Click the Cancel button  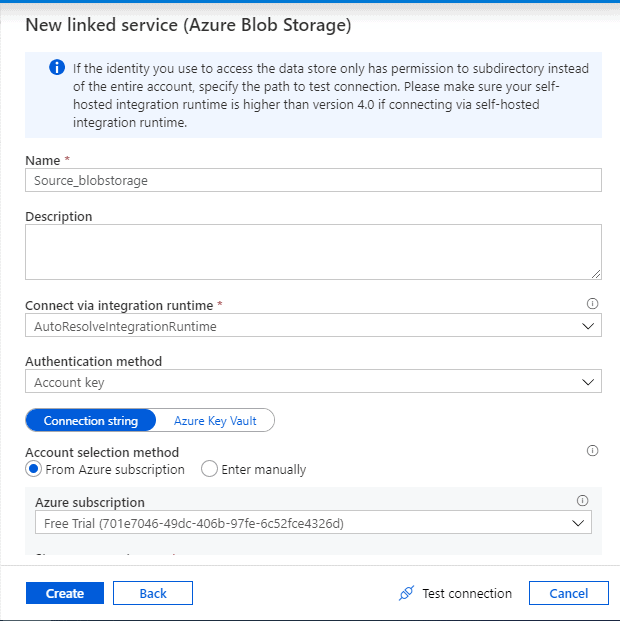click(x=568, y=593)
